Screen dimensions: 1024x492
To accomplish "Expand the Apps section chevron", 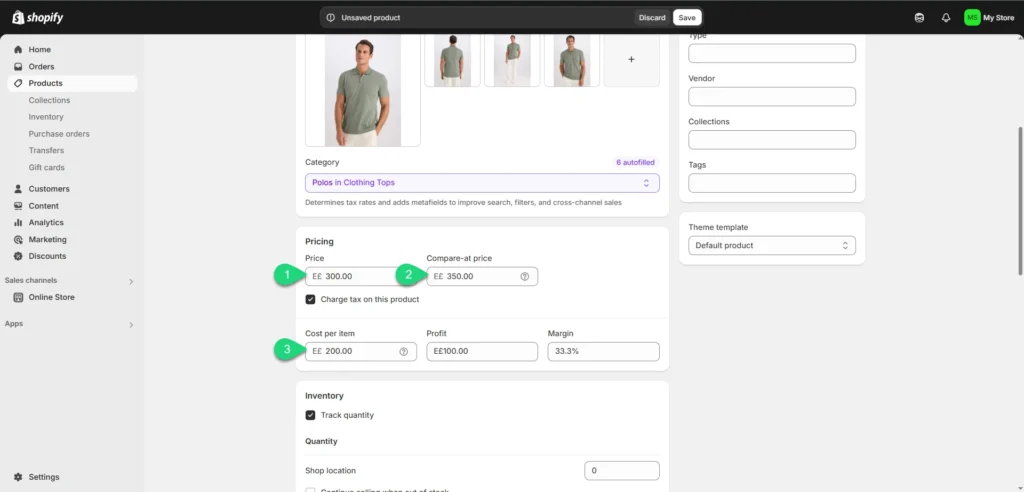I will pos(131,324).
